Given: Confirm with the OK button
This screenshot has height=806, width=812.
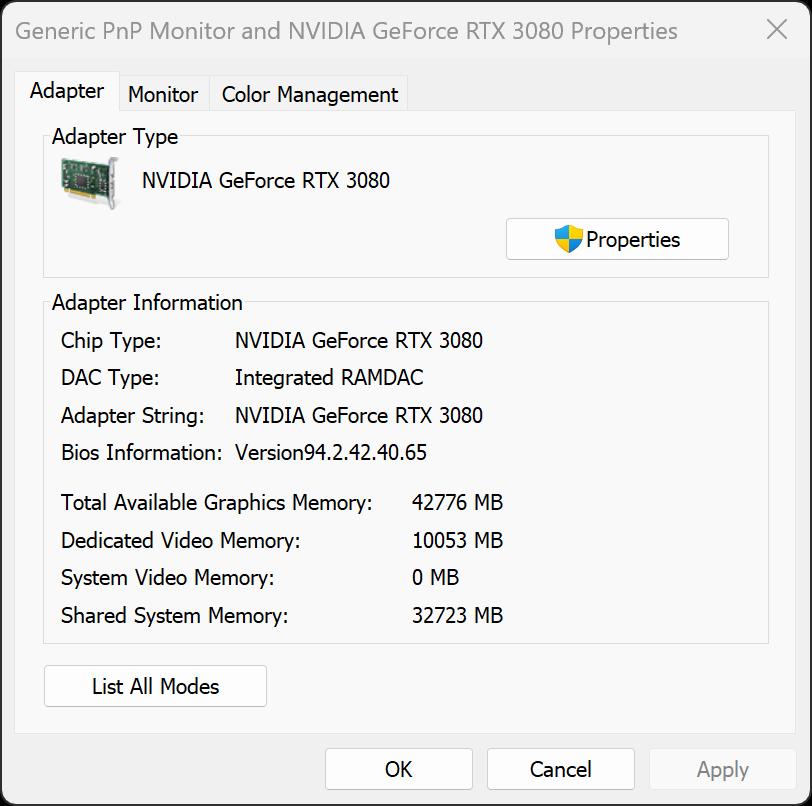Looking at the screenshot, I should [399, 769].
